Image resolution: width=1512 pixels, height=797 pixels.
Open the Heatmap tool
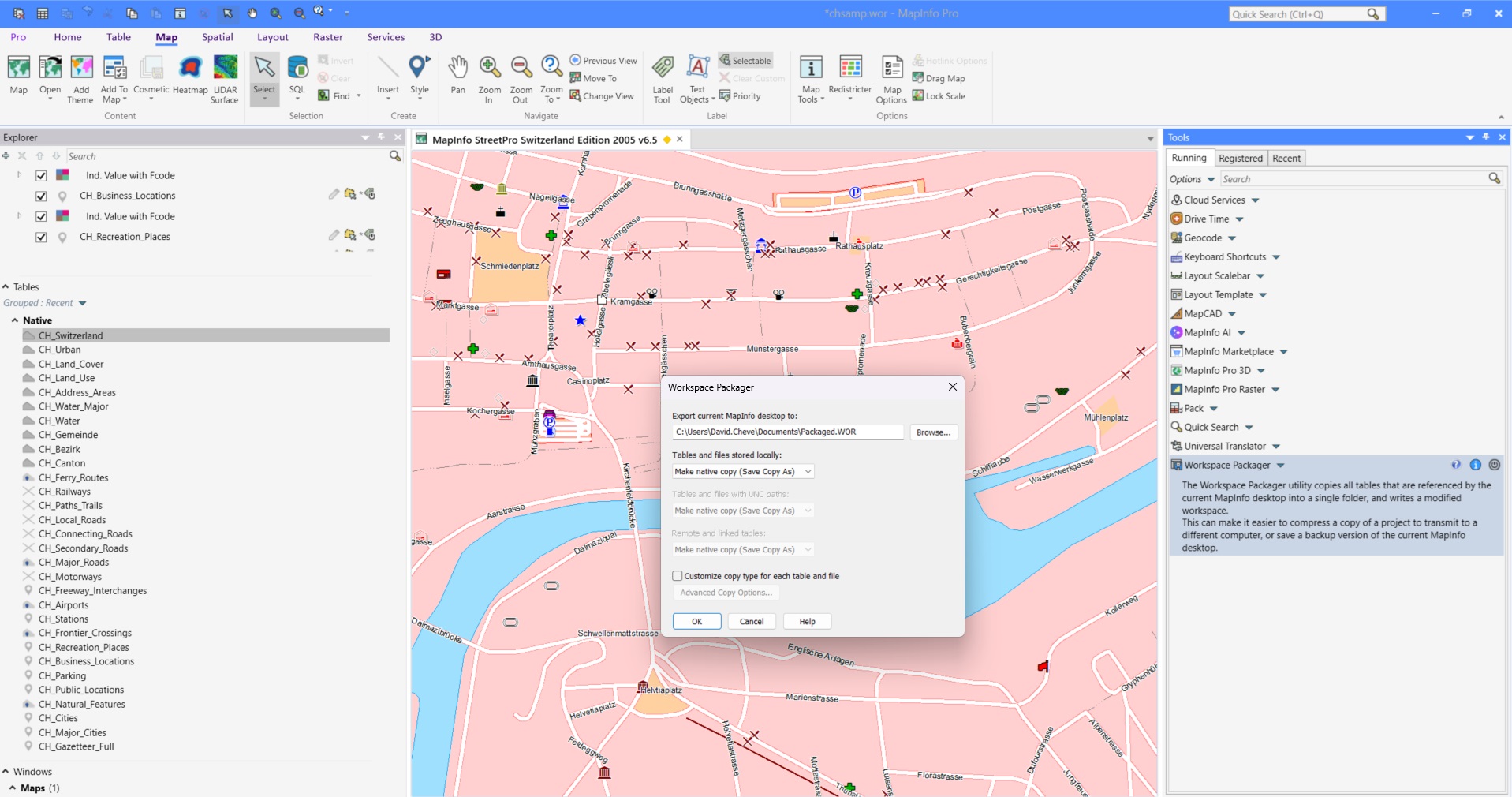(190, 75)
